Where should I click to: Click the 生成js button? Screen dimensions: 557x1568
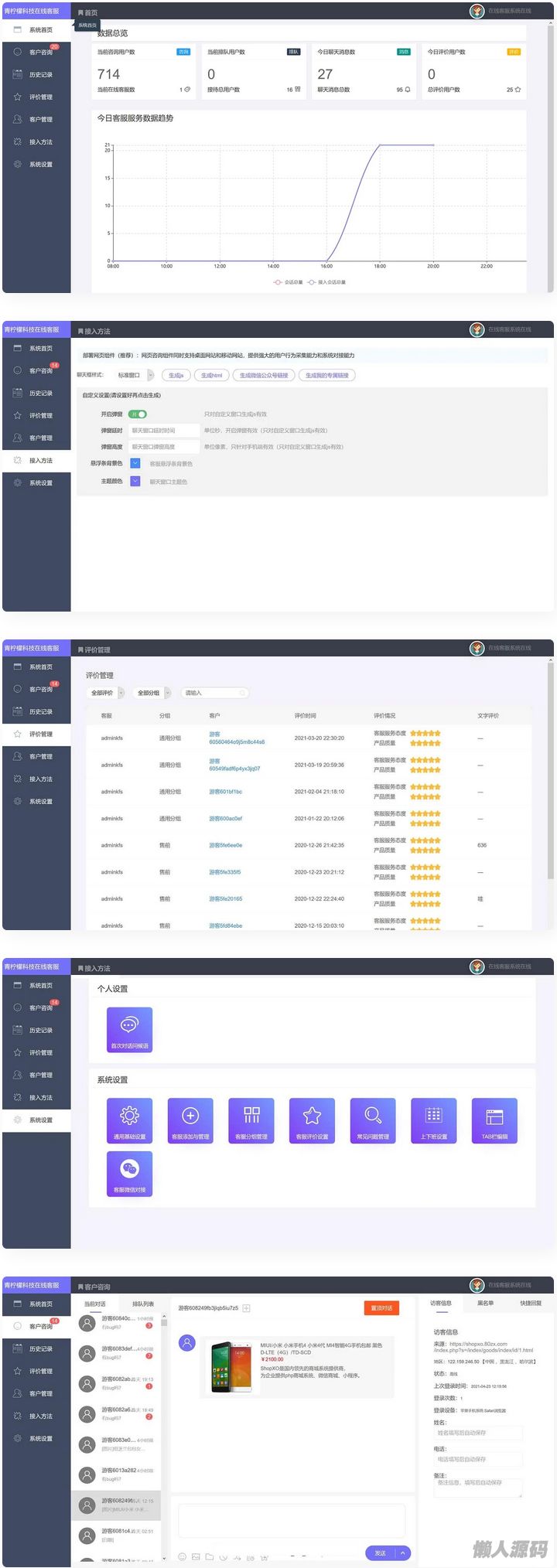[176, 375]
